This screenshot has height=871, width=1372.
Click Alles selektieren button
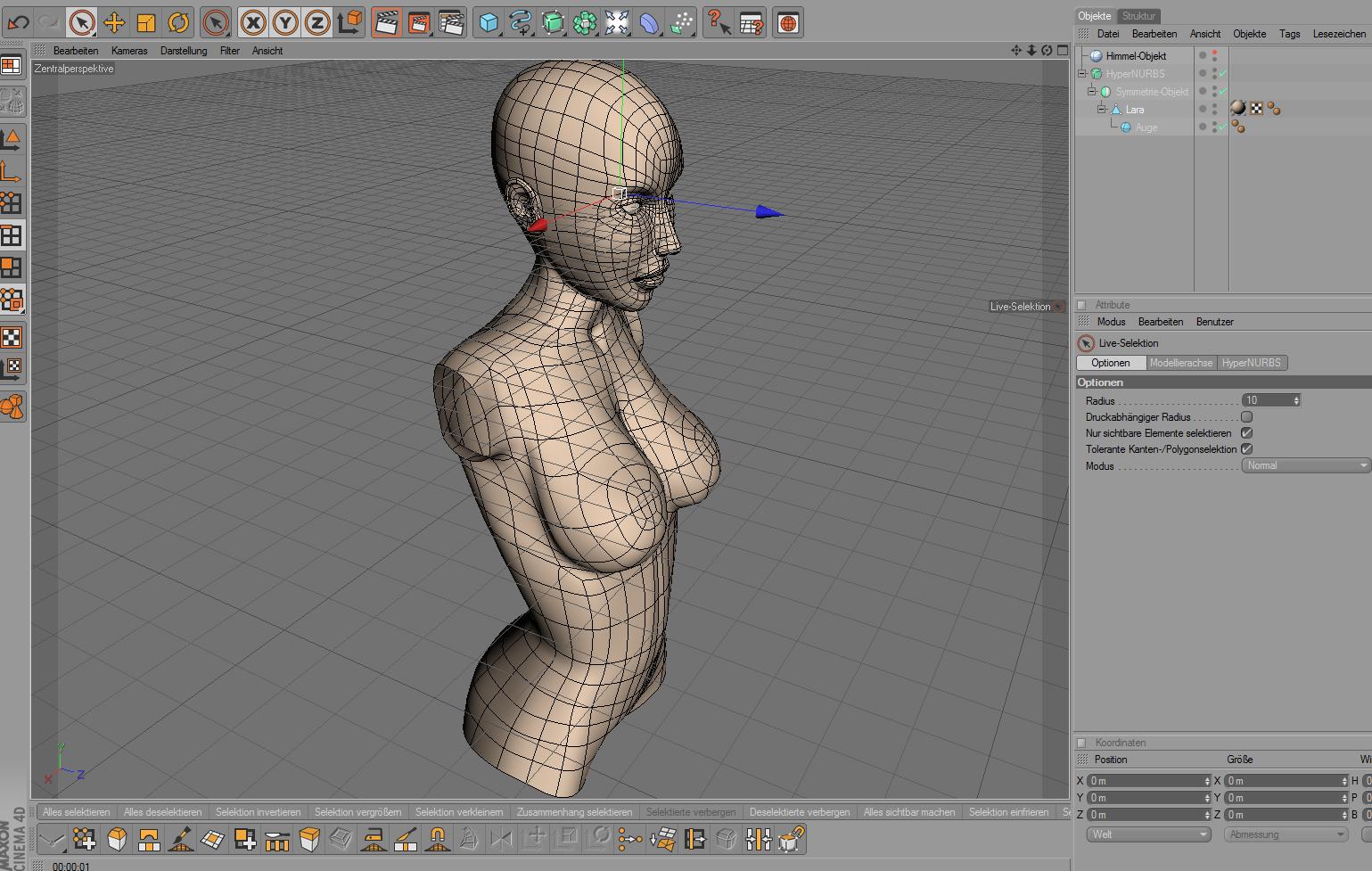click(x=77, y=812)
